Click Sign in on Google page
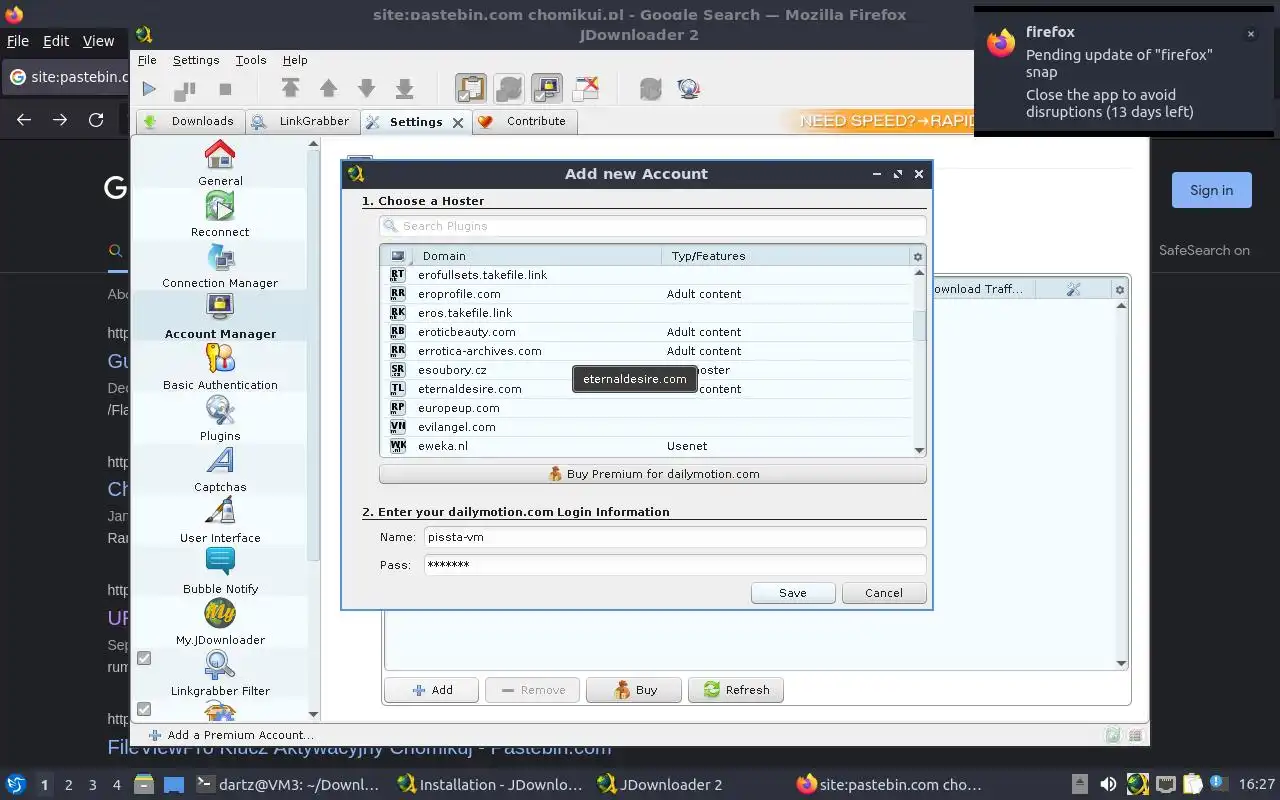The width and height of the screenshot is (1280, 800). coord(1211,190)
